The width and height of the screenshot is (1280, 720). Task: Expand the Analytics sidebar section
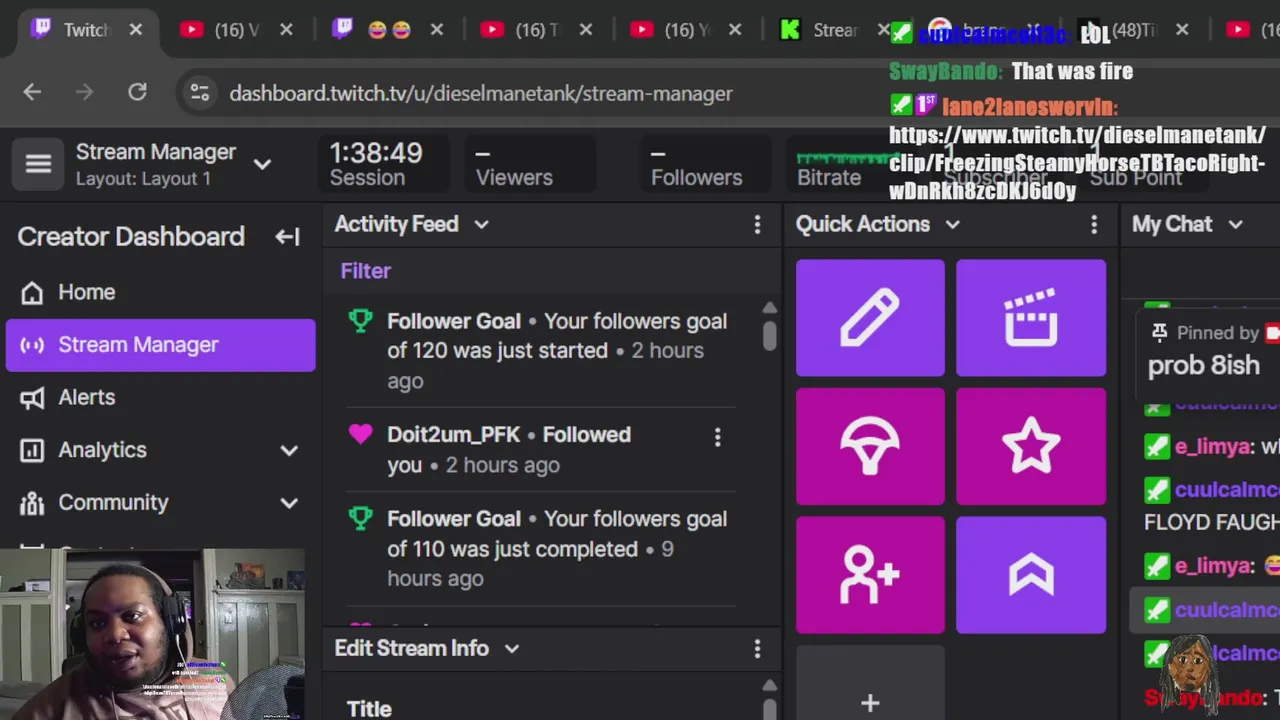pyautogui.click(x=289, y=450)
